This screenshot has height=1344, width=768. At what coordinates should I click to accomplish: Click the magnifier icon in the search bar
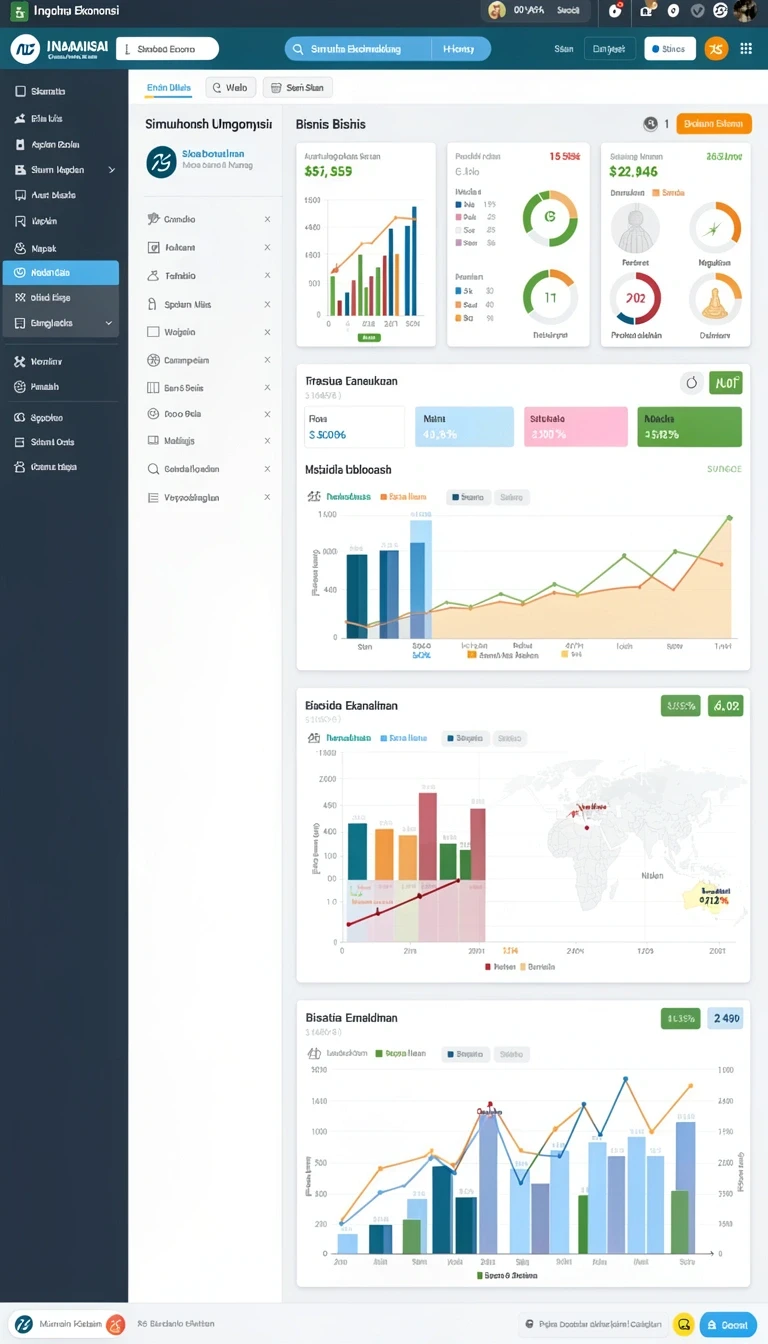tap(298, 49)
